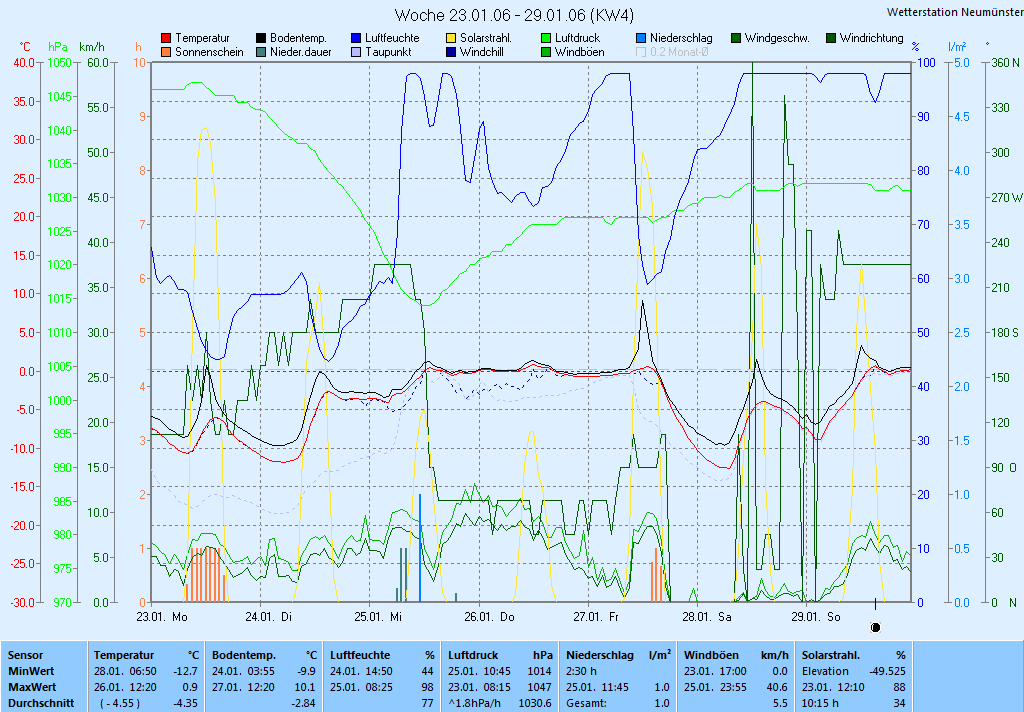Click the 360 N wind direction axis label
The width and height of the screenshot is (1024, 712).
click(x=1005, y=63)
